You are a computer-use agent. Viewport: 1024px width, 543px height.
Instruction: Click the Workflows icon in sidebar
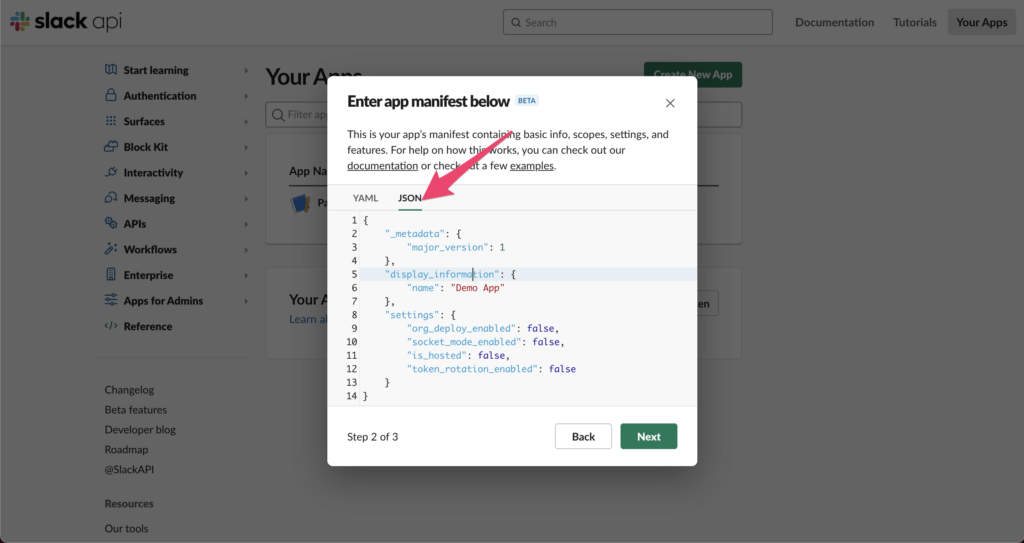tap(111, 249)
